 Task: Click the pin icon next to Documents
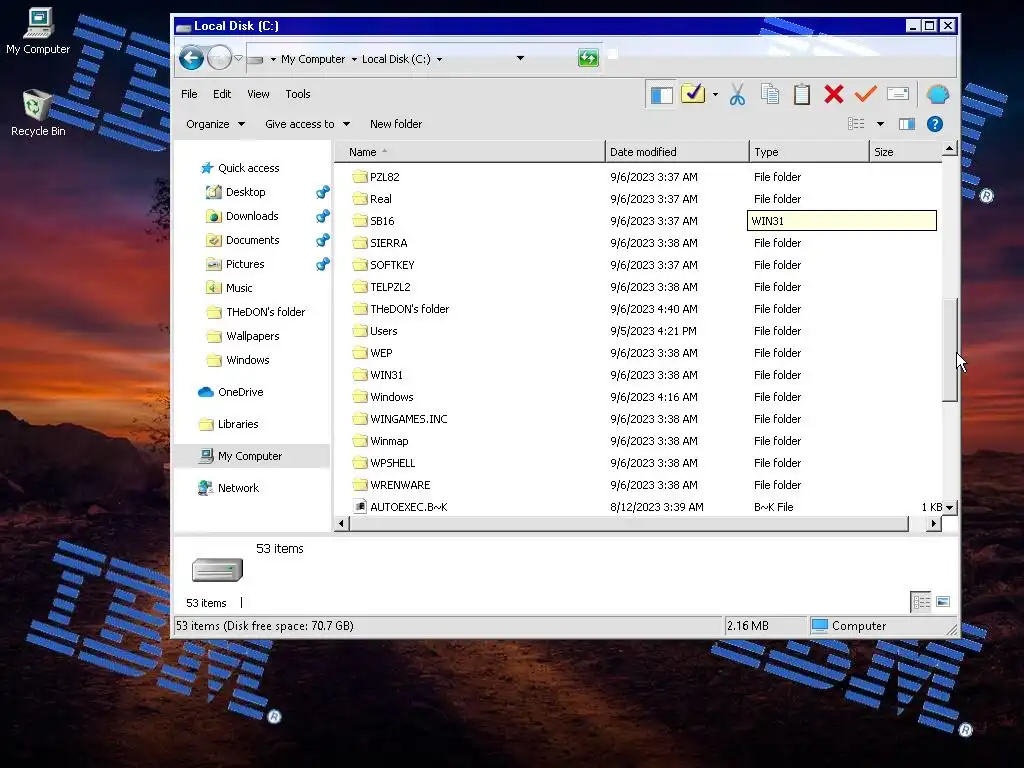[x=323, y=240]
